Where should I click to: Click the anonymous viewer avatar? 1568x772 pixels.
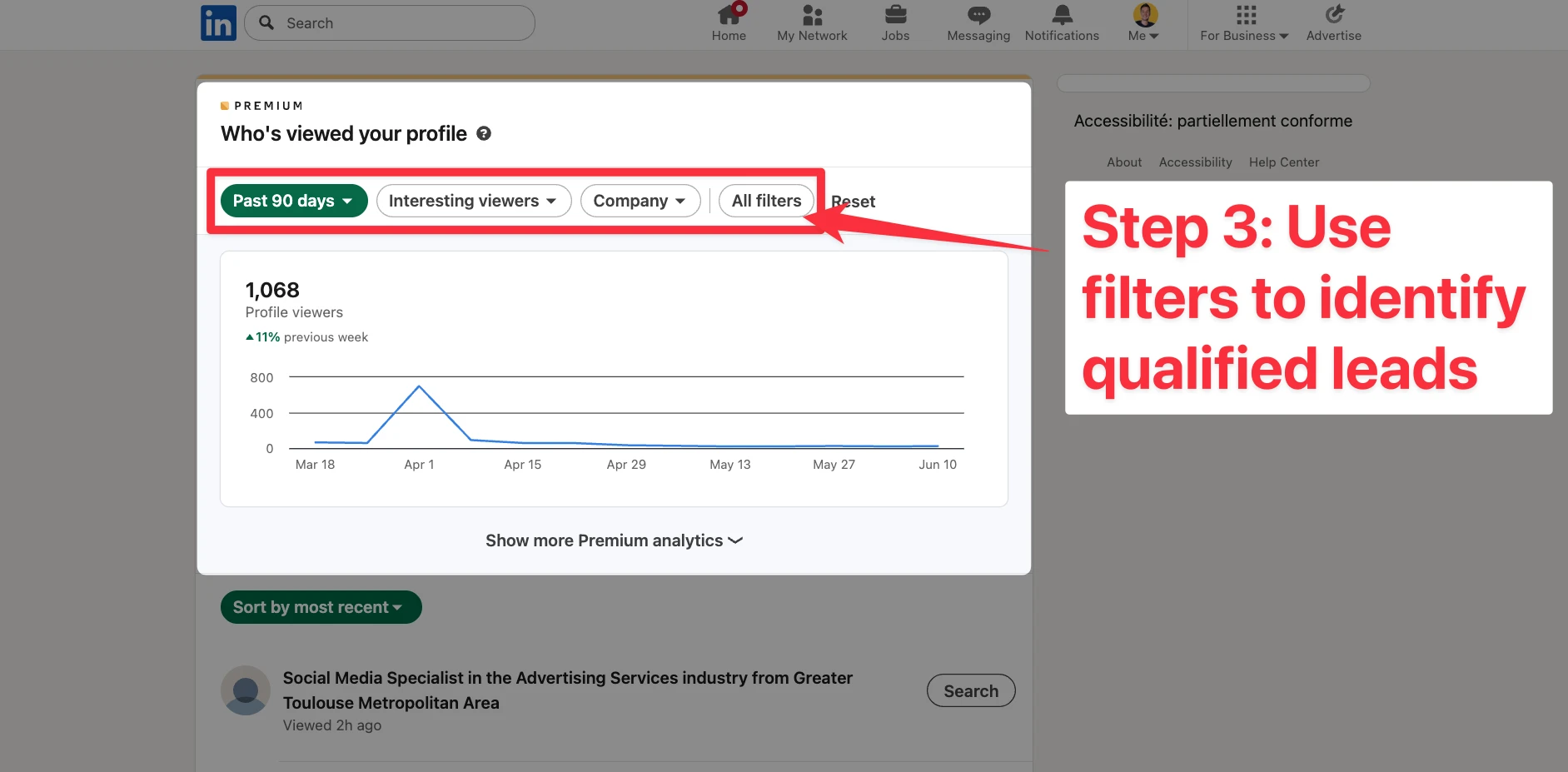[x=246, y=690]
